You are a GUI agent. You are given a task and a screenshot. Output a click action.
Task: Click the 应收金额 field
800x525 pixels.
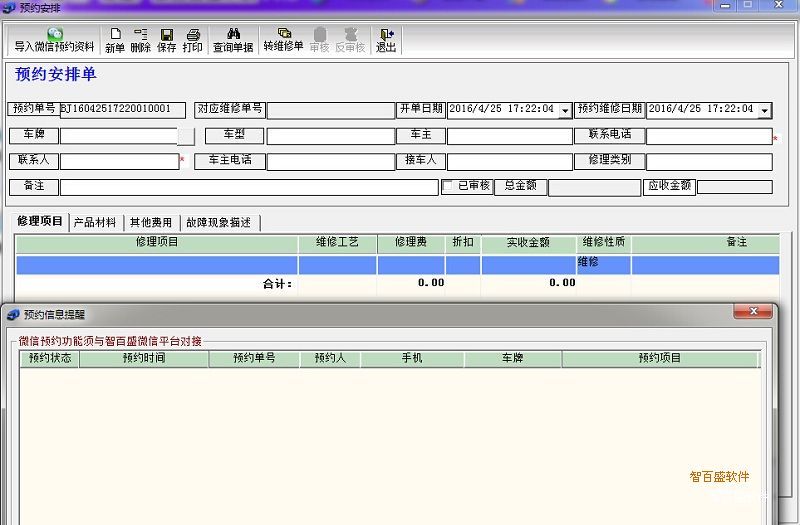tap(735, 187)
